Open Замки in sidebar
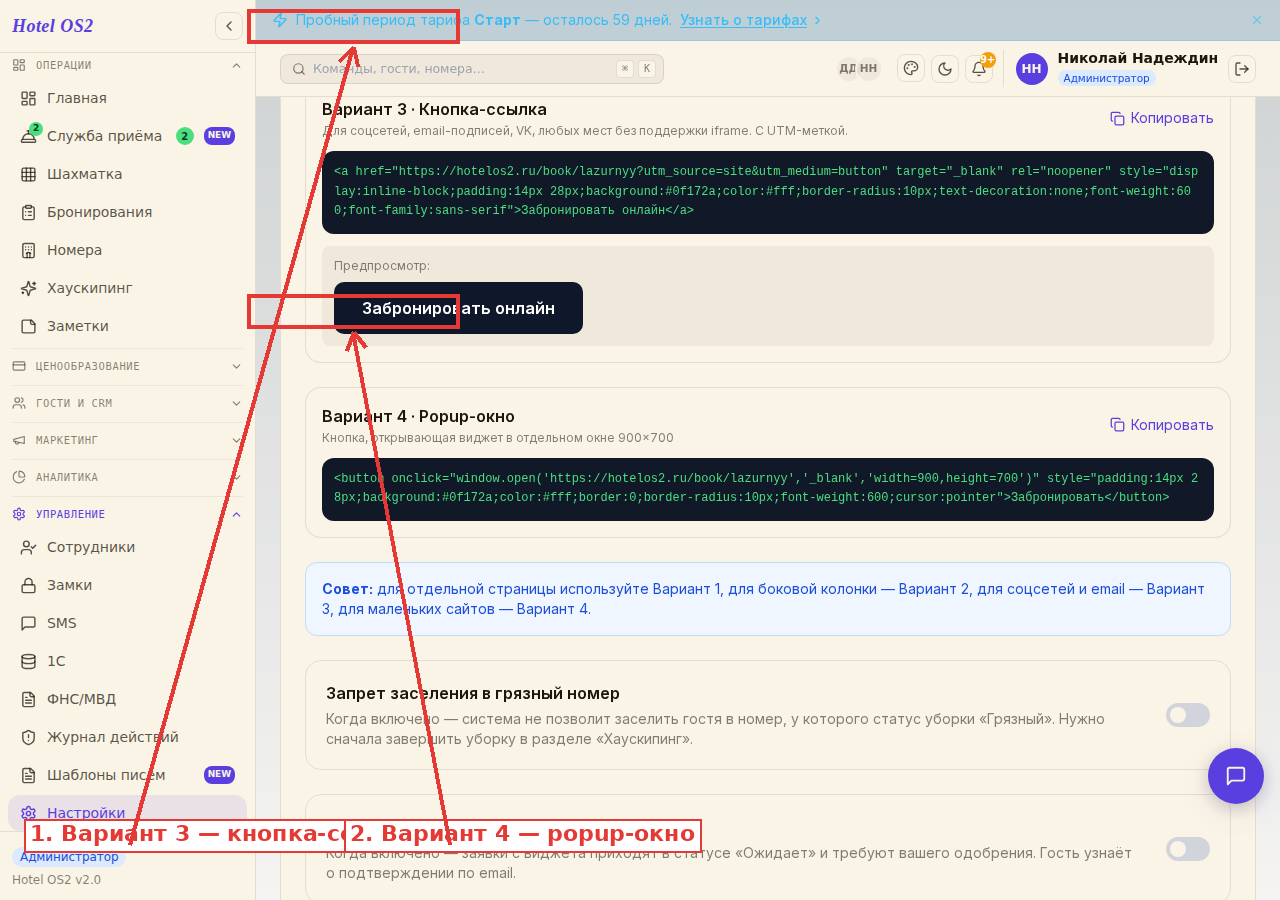 (127, 585)
